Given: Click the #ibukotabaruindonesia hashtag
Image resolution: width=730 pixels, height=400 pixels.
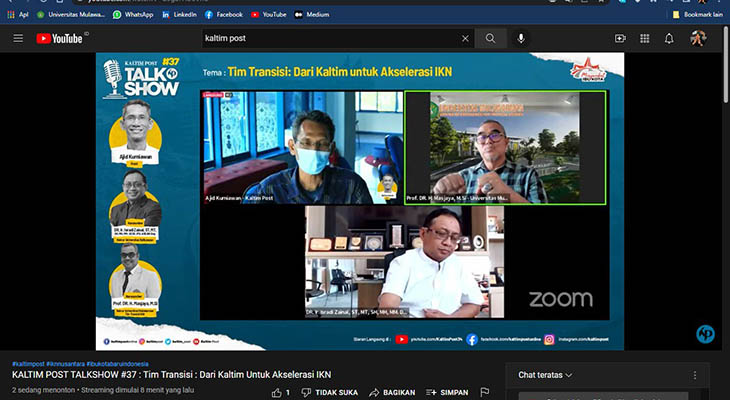Looking at the screenshot, I should click(117, 364).
